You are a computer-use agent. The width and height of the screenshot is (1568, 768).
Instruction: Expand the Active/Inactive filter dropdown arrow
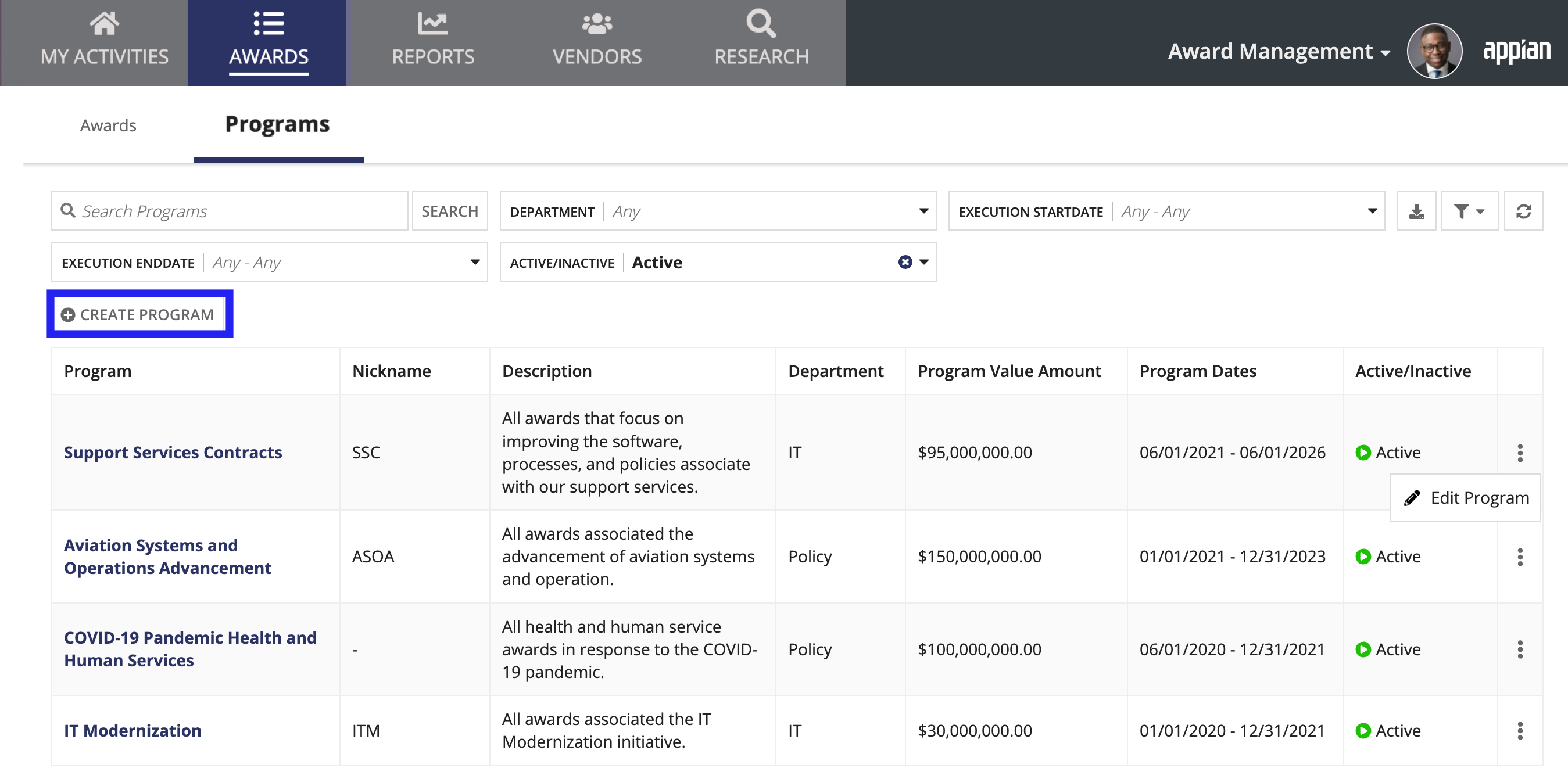coord(924,262)
